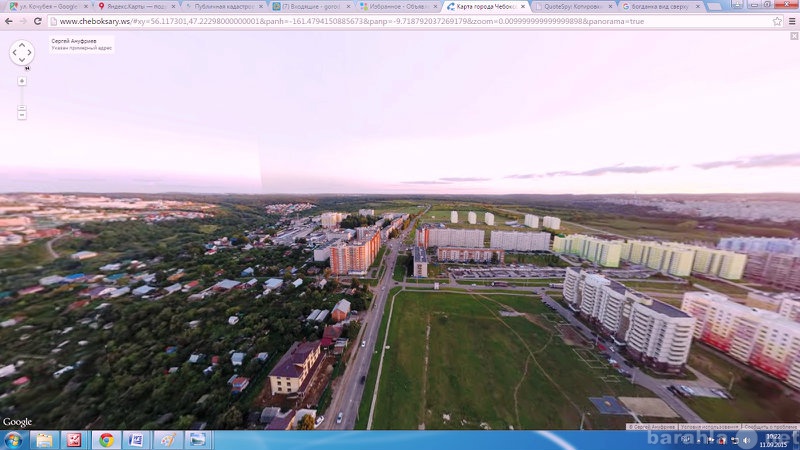Go forward with the browser forward arrow
Image resolution: width=800 pixels, height=450 pixels.
point(23,21)
